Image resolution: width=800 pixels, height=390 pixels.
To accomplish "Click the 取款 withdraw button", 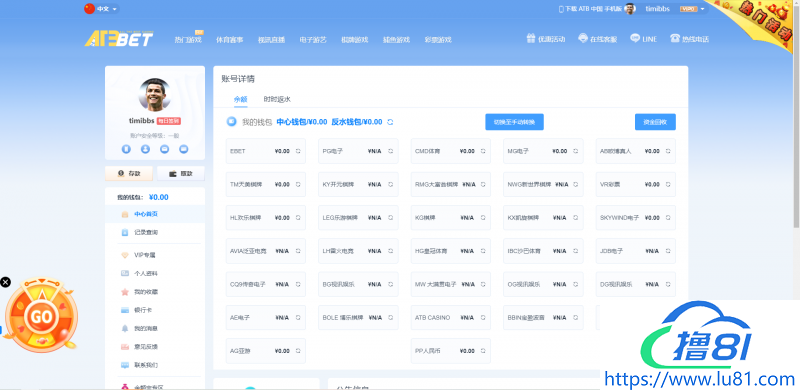I will 181,174.
